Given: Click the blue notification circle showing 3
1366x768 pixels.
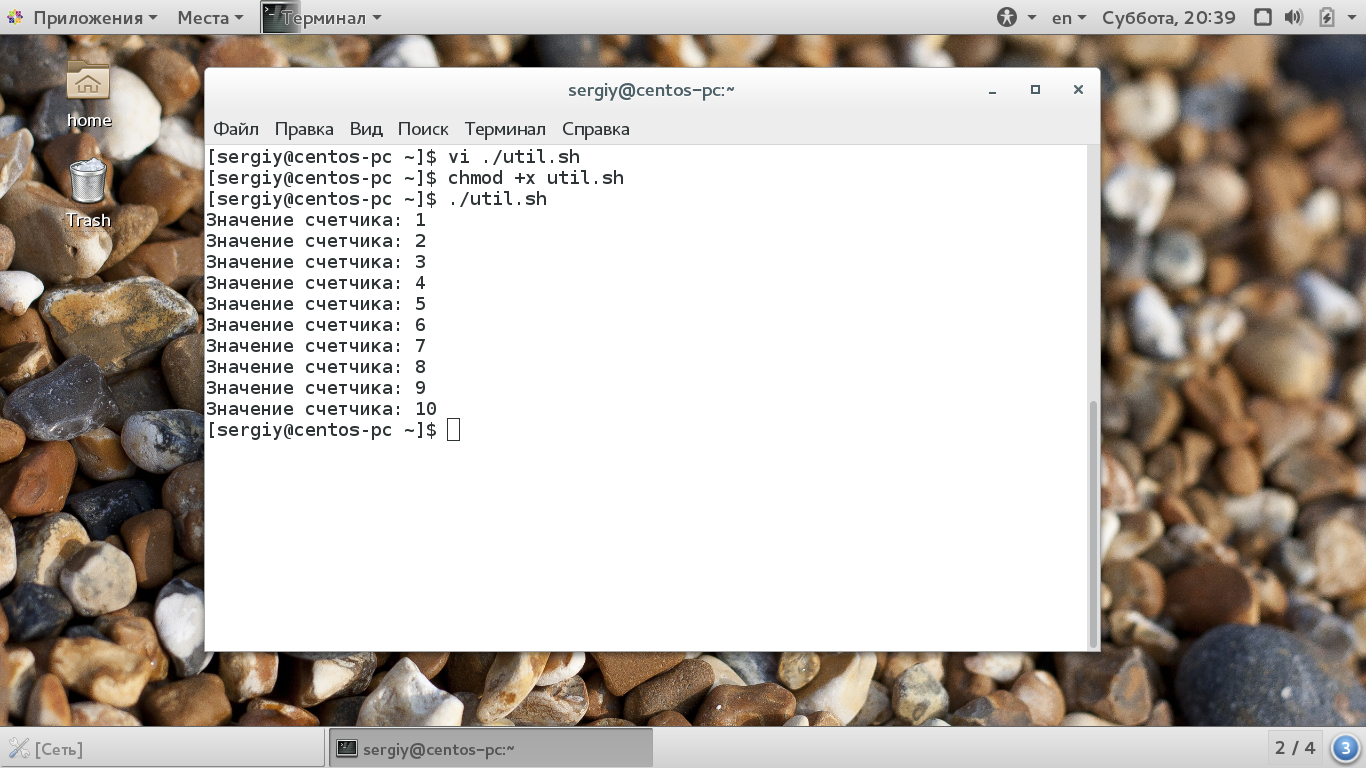Looking at the screenshot, I should coord(1344,747).
